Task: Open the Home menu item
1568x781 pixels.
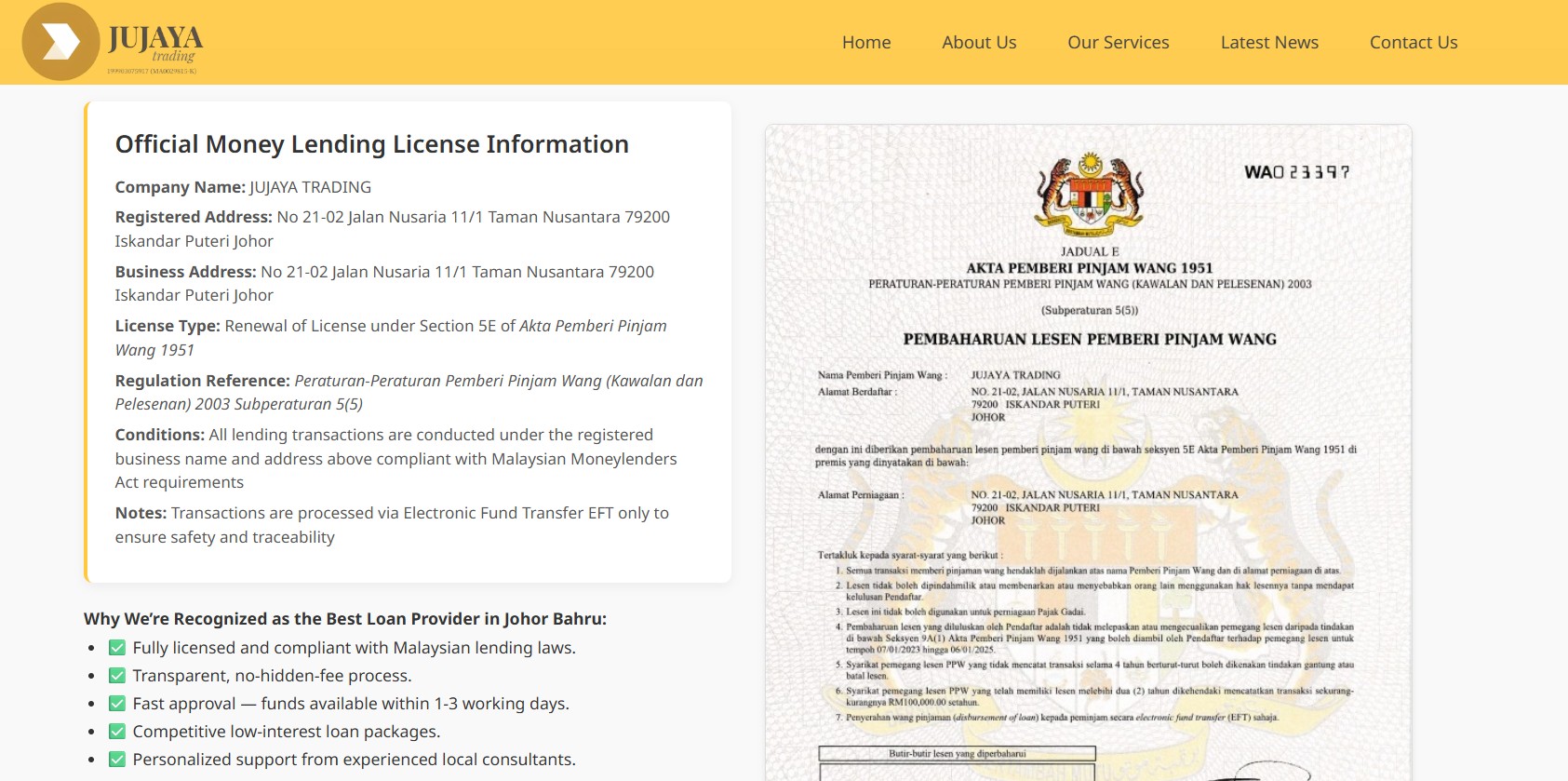Action: point(866,42)
